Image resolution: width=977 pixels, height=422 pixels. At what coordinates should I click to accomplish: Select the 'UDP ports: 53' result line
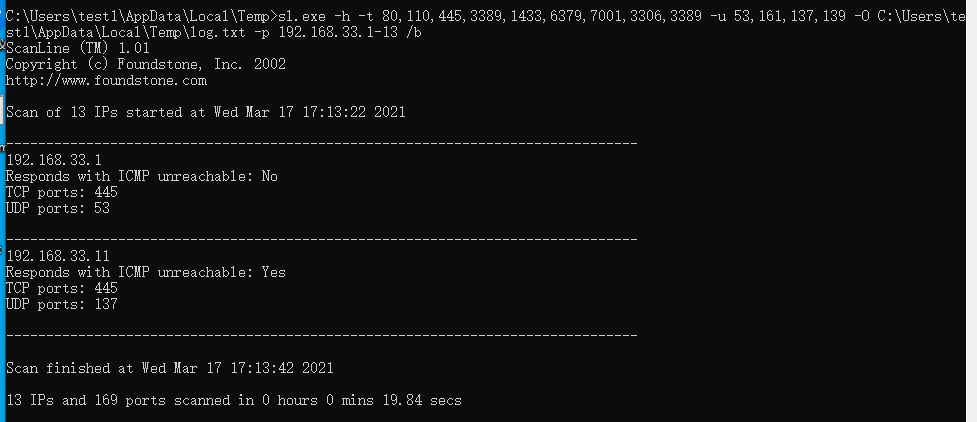[58, 208]
